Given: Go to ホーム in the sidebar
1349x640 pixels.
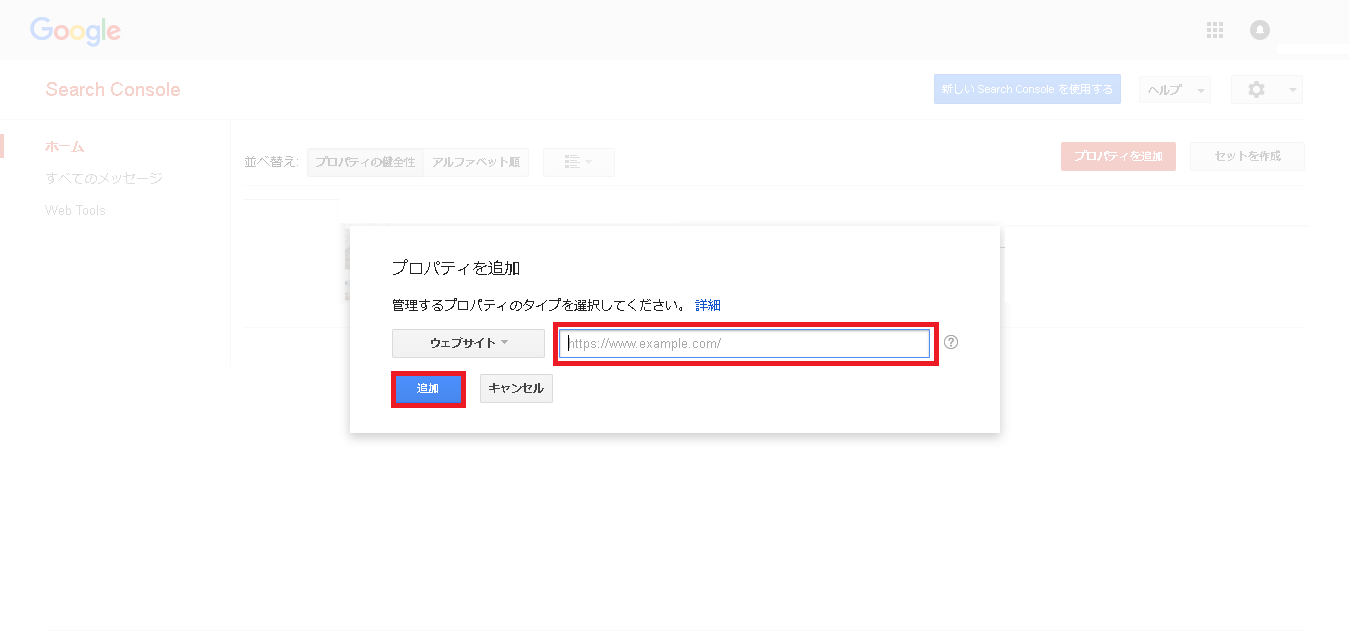Looking at the screenshot, I should click(64, 146).
